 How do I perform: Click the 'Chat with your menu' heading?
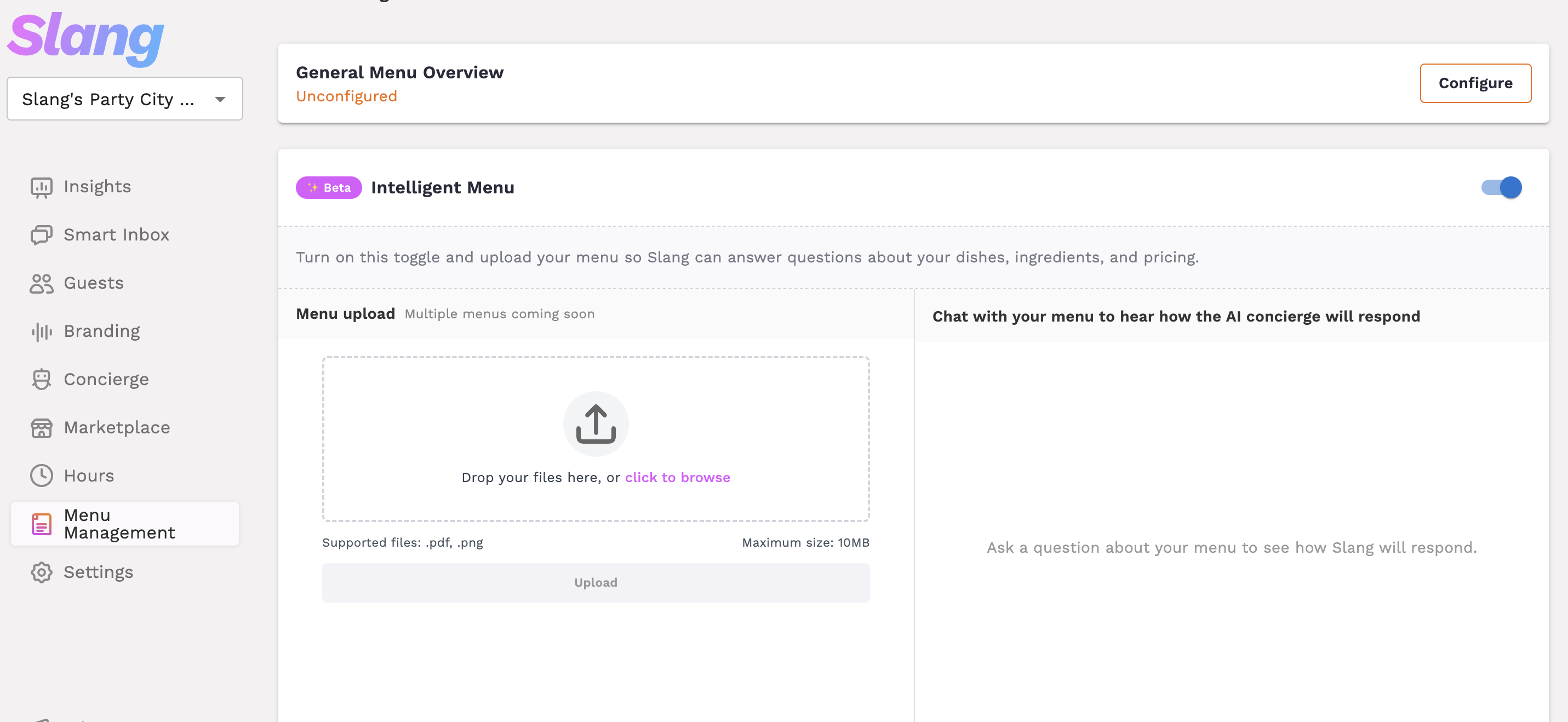[x=1176, y=317]
